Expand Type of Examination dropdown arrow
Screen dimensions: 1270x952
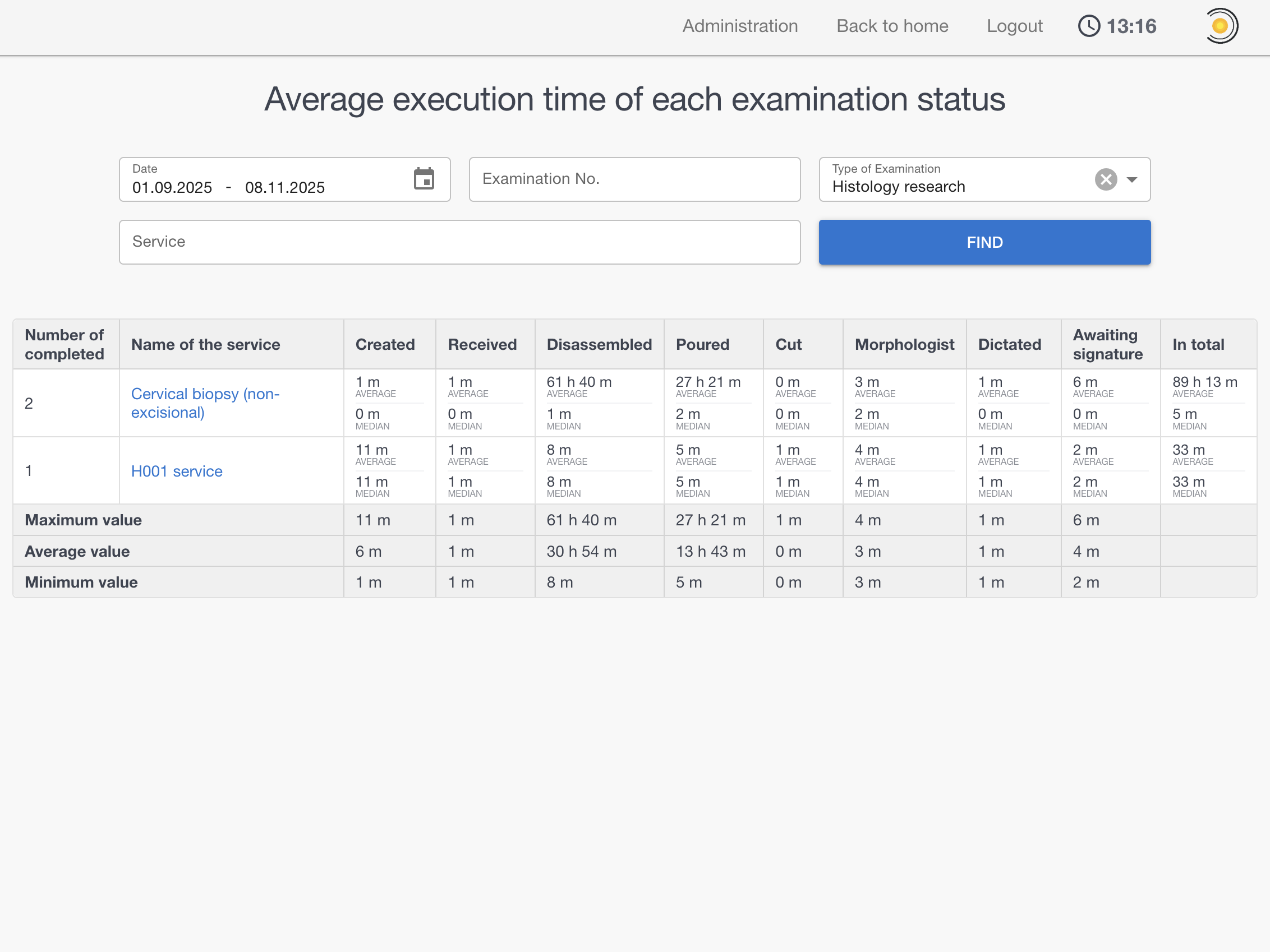tap(1131, 179)
